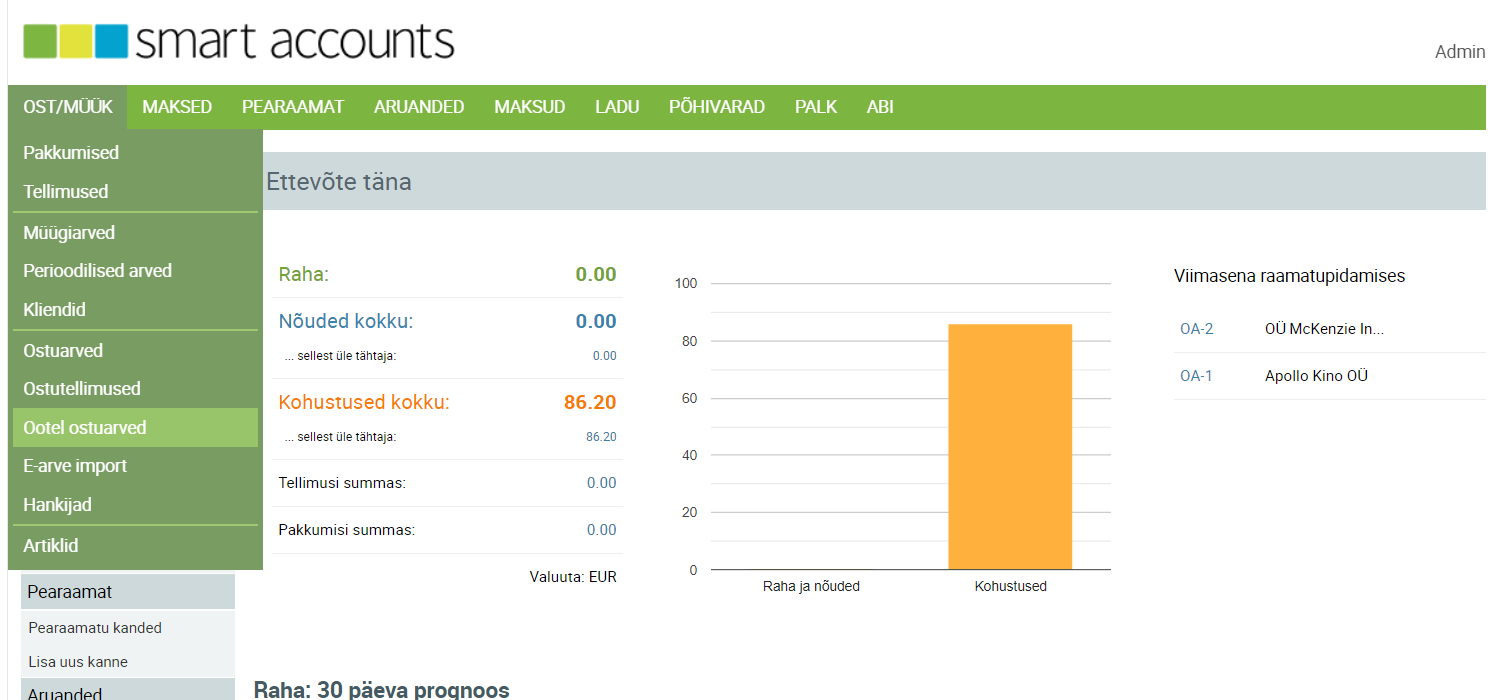The height and width of the screenshot is (700, 1488).
Task: Open Ostuarved from the menu
Action: 135,351
